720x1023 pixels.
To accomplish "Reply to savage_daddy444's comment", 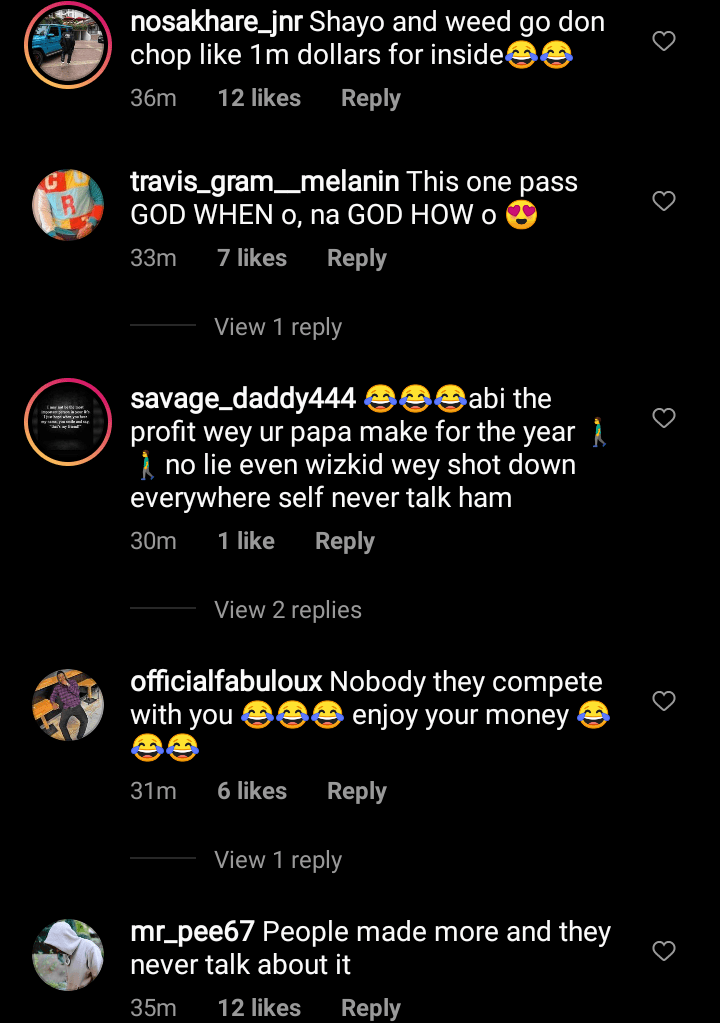I will 344,541.
